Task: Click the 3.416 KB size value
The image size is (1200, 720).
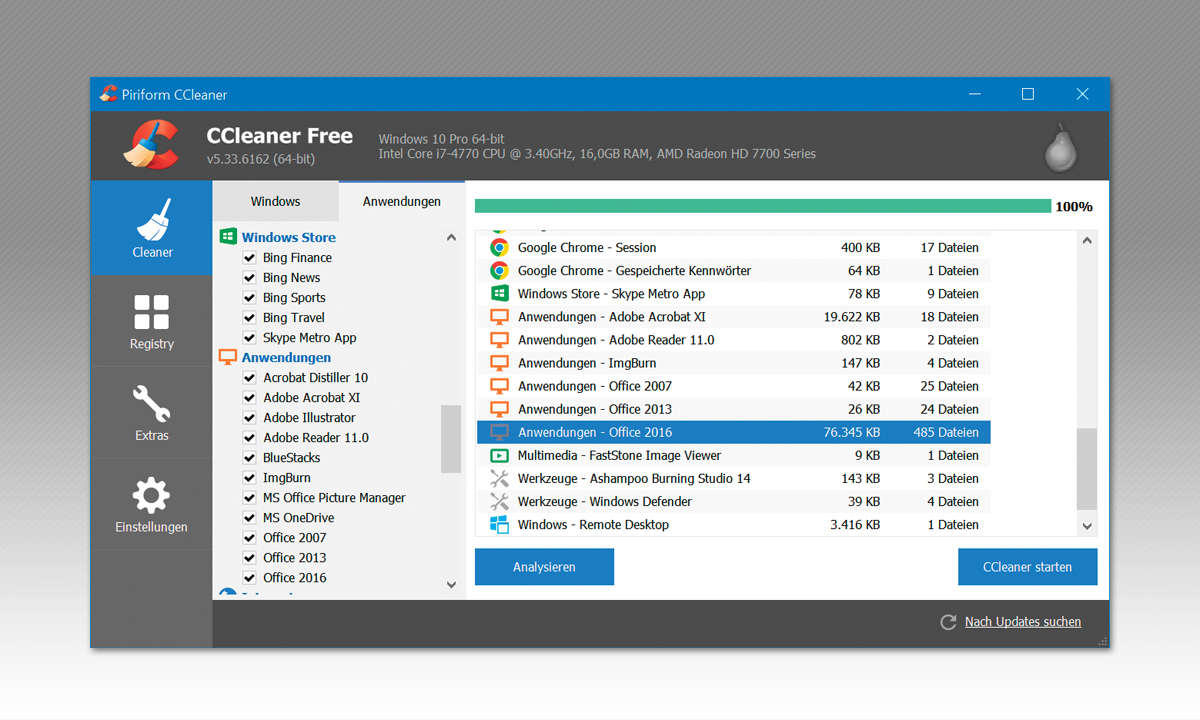Action: tap(855, 524)
